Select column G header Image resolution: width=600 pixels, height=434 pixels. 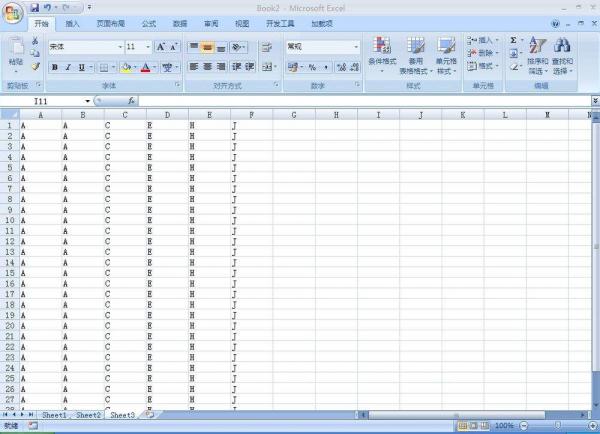(x=294, y=115)
